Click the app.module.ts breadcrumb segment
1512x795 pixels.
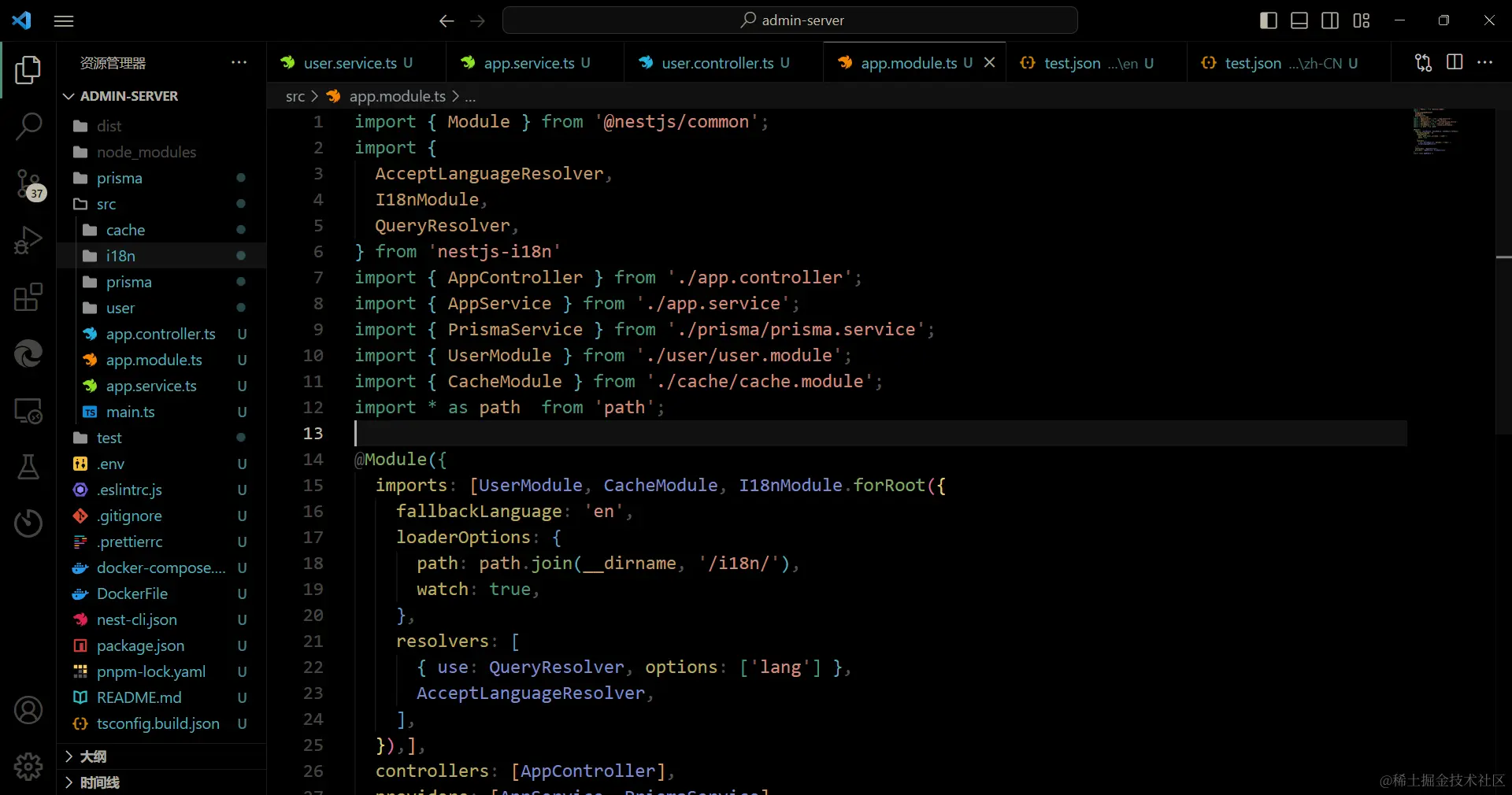point(386,96)
